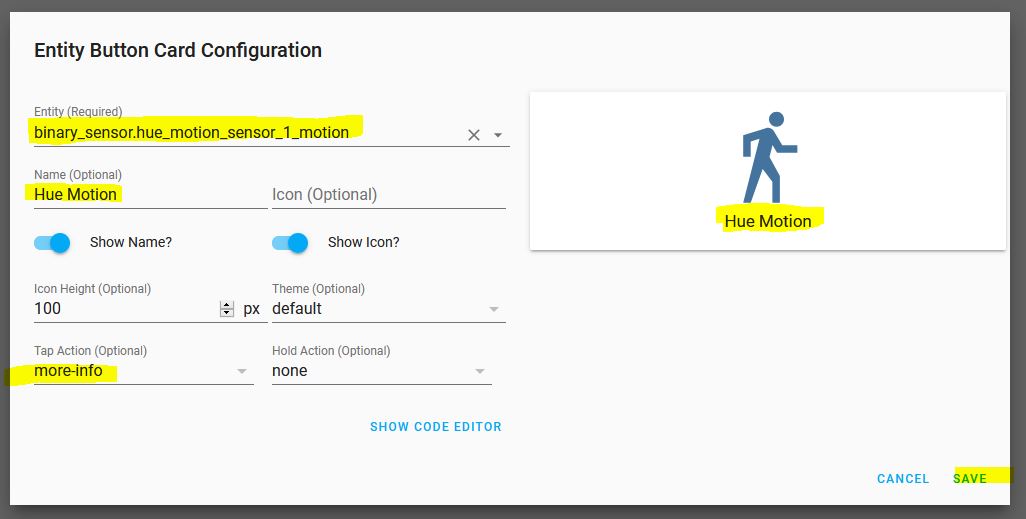Open the Theme dropdown
This screenshot has height=519, width=1026.
pyautogui.click(x=389, y=308)
